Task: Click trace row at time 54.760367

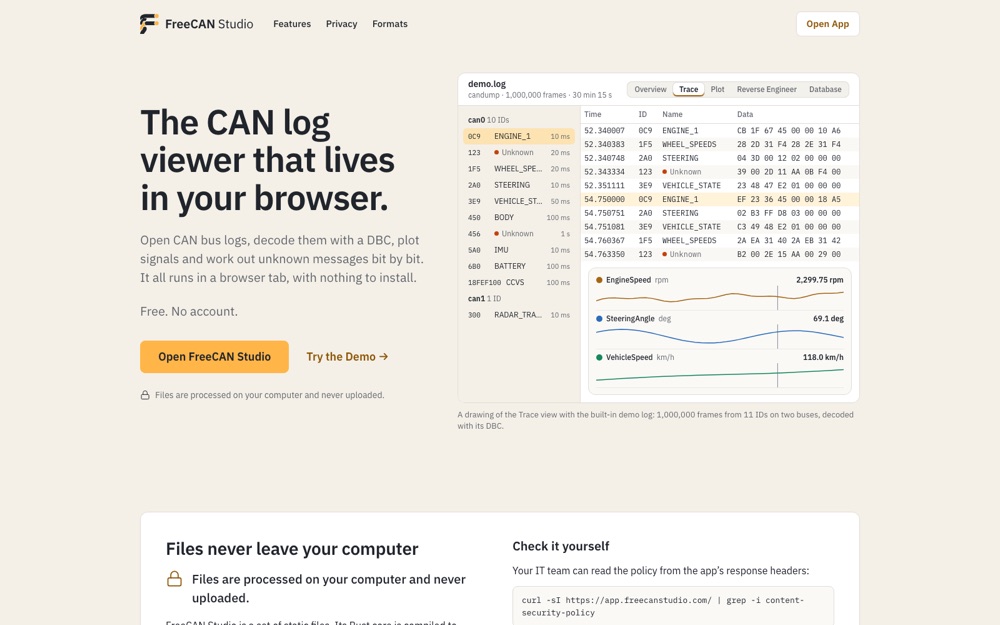Action: tap(719, 240)
